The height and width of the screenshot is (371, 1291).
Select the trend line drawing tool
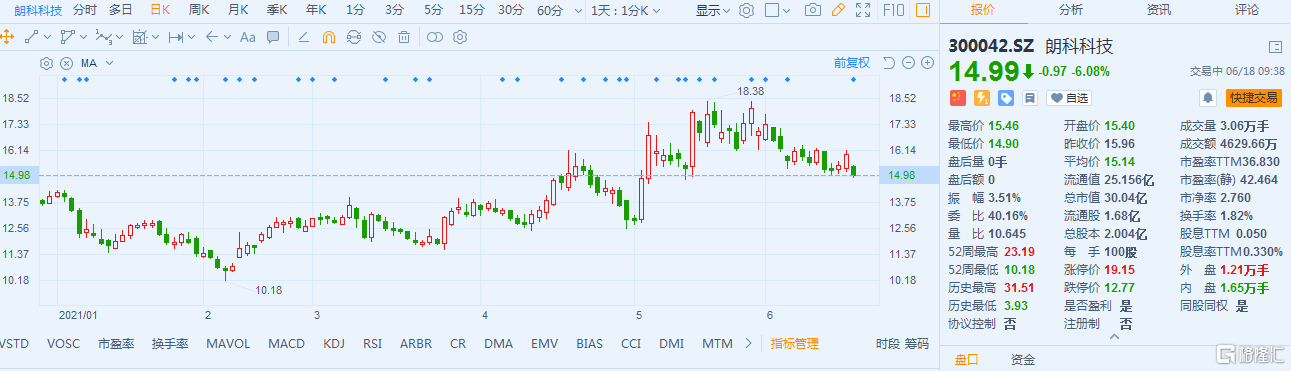tap(31, 37)
